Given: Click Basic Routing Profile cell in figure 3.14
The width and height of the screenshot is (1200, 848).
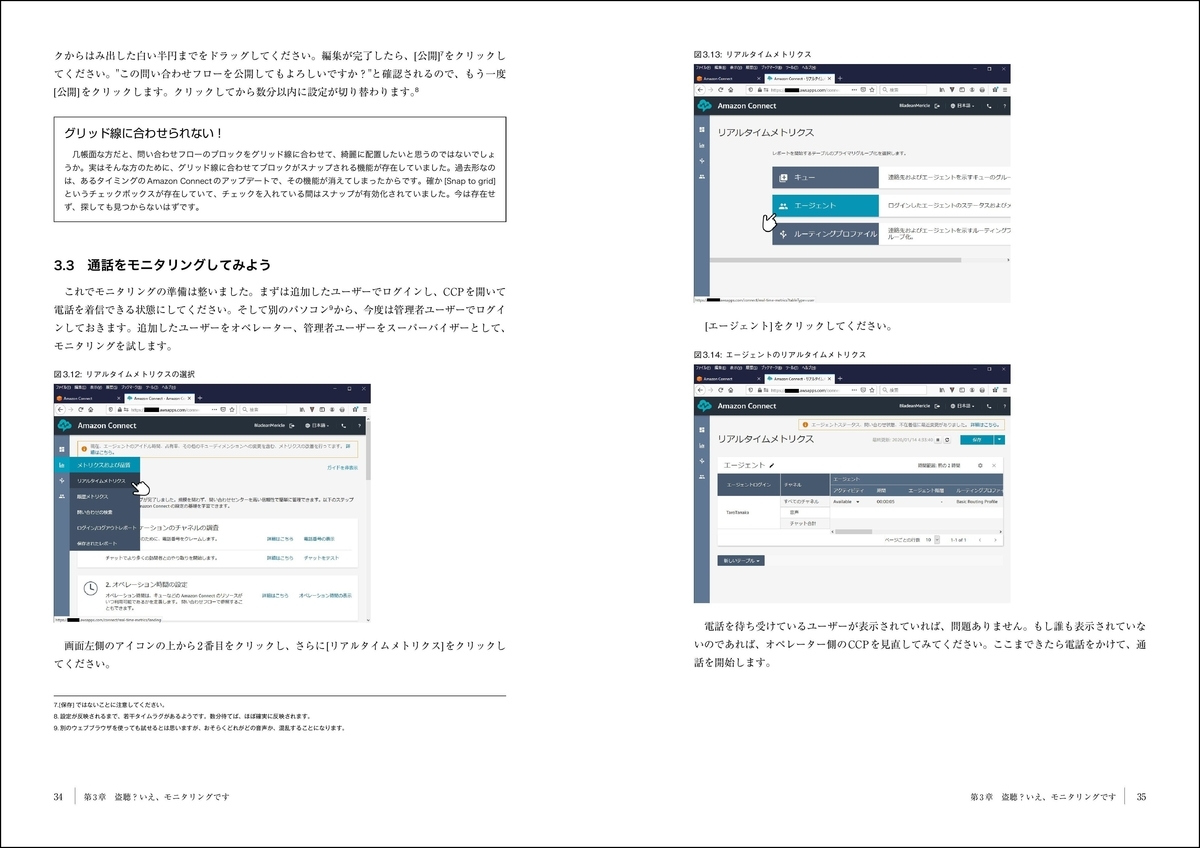Looking at the screenshot, I should tap(977, 502).
